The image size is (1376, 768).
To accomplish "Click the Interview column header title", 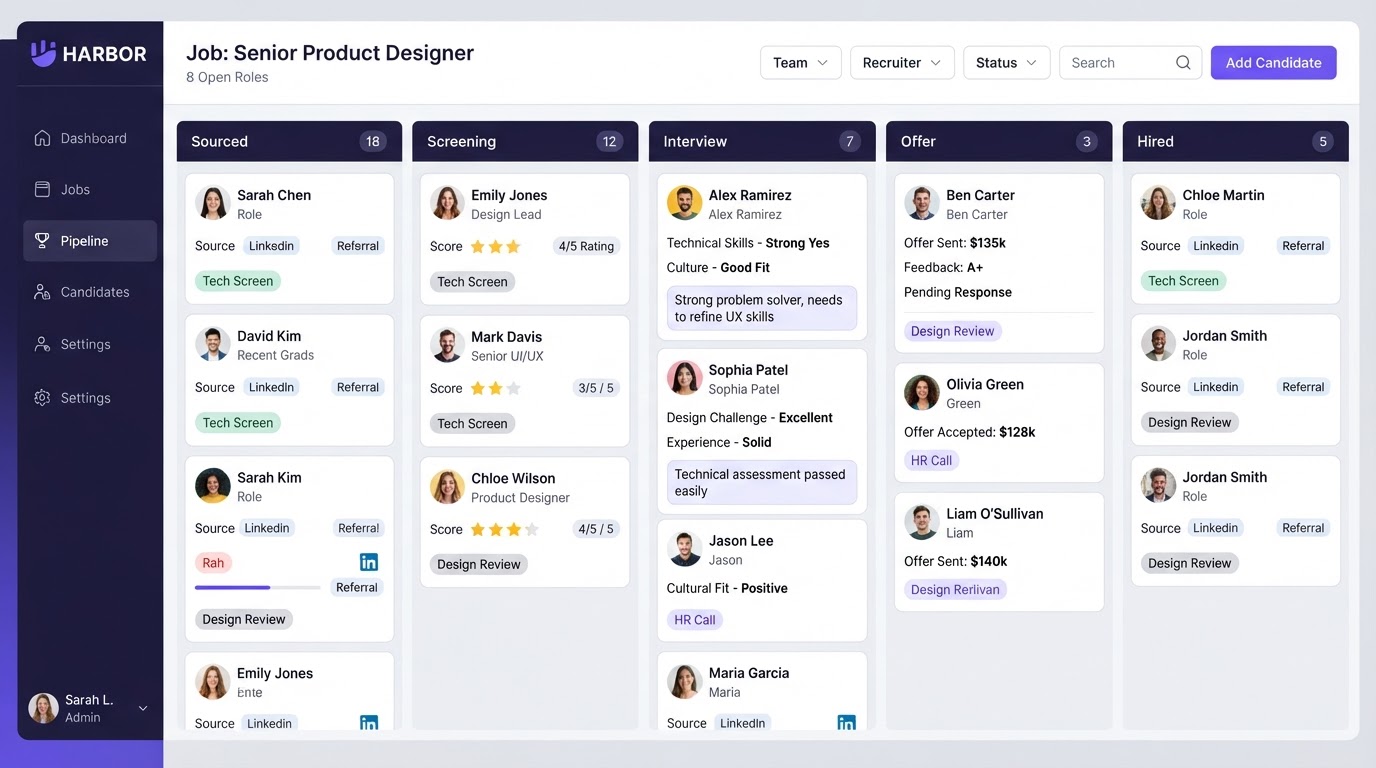I will [695, 141].
